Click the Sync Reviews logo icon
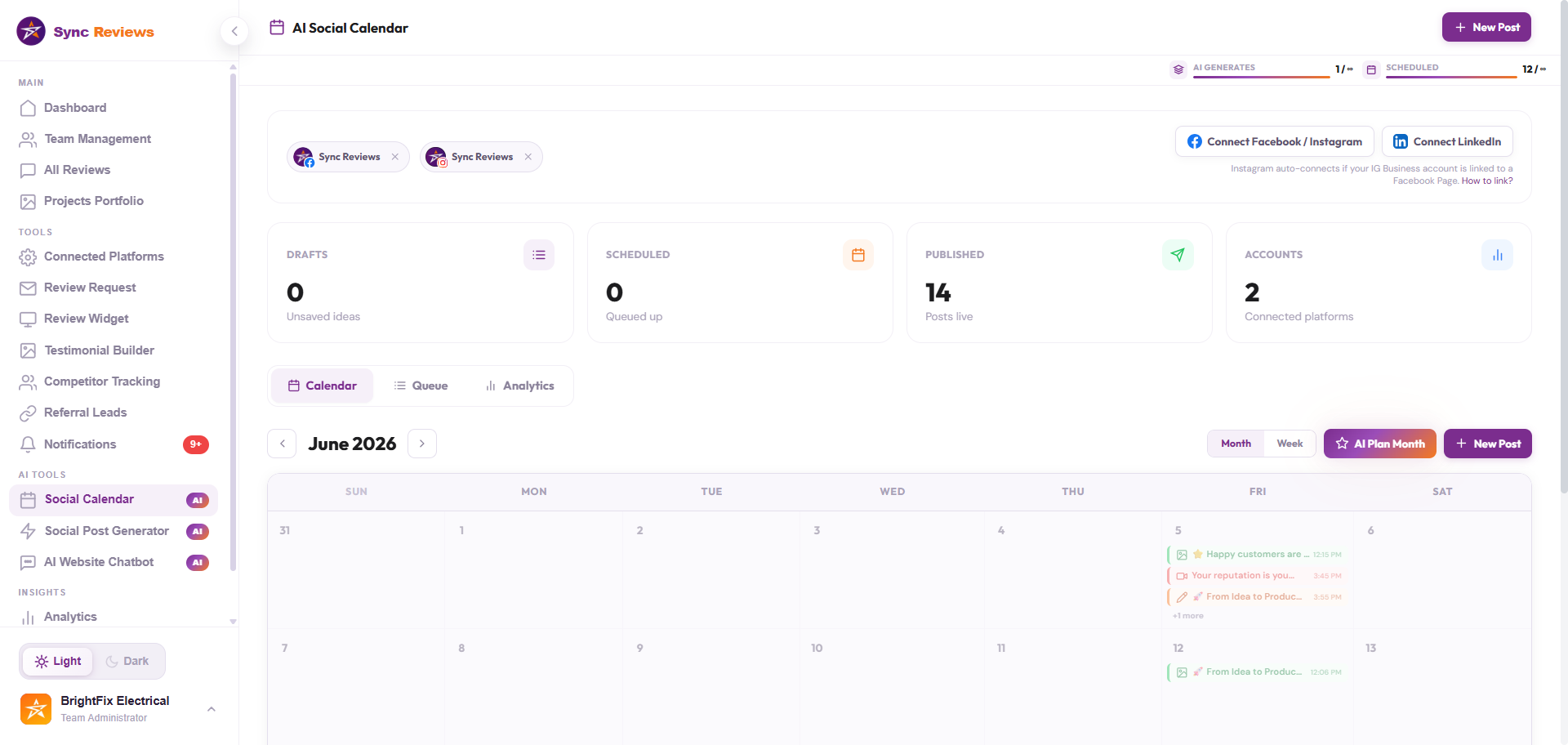This screenshot has width=1568, height=745. point(31,31)
